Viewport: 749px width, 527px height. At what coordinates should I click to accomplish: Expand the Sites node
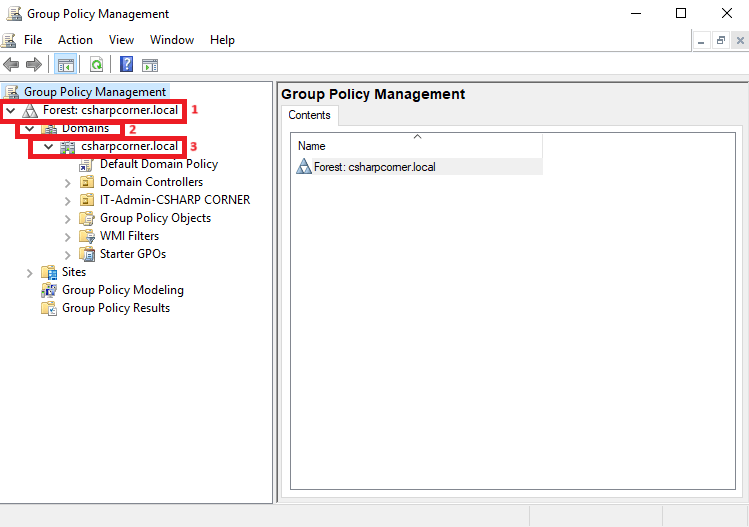30,273
